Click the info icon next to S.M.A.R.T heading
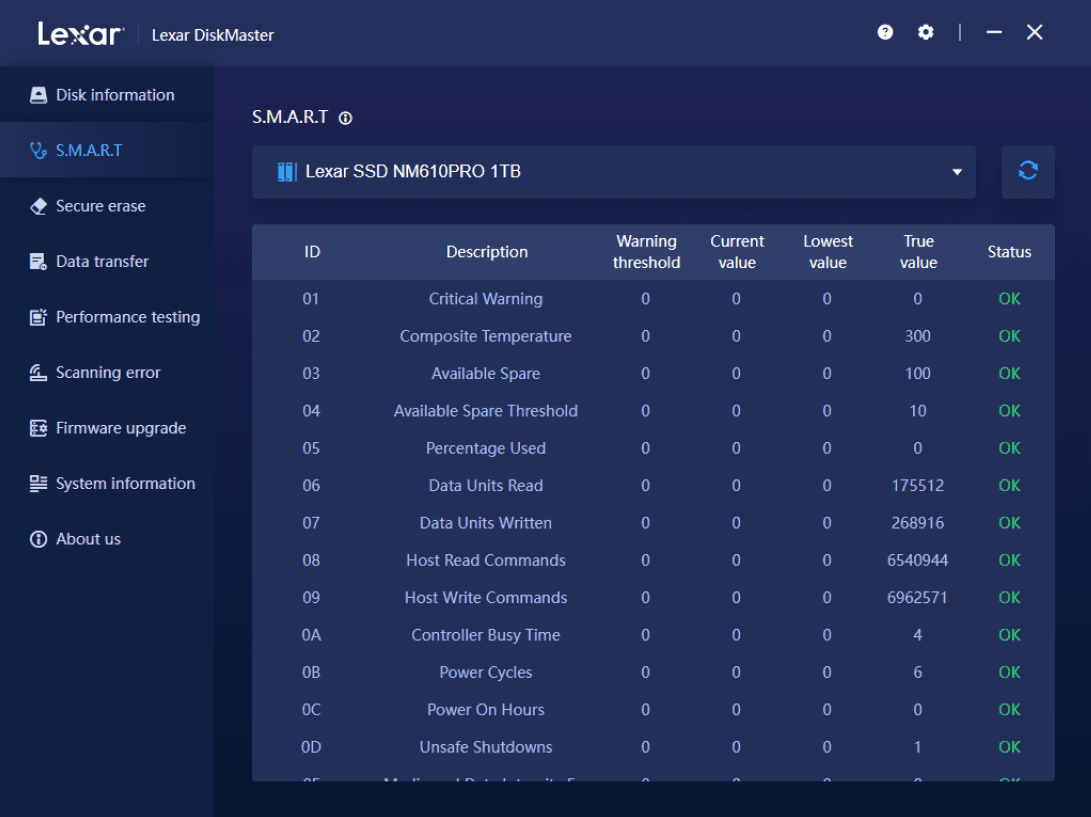1091x817 pixels. click(345, 118)
